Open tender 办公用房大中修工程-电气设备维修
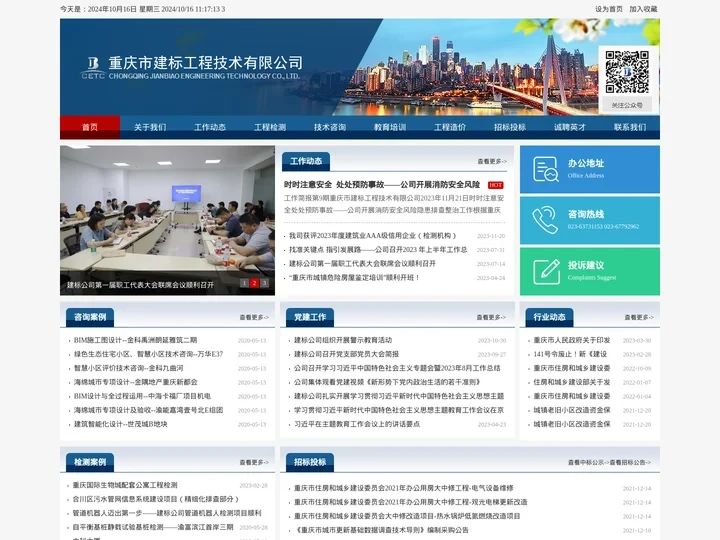720x540 pixels. coord(404,488)
